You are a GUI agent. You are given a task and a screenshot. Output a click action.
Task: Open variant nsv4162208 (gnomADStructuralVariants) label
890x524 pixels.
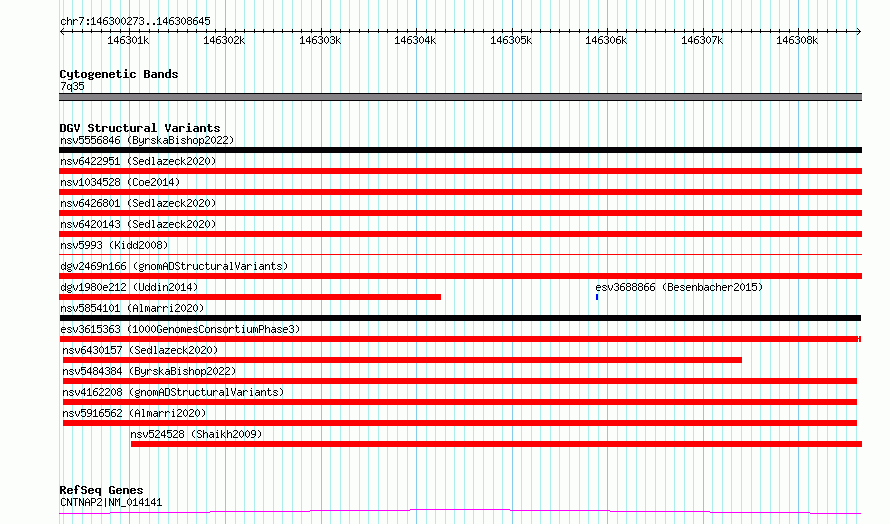tap(173, 392)
